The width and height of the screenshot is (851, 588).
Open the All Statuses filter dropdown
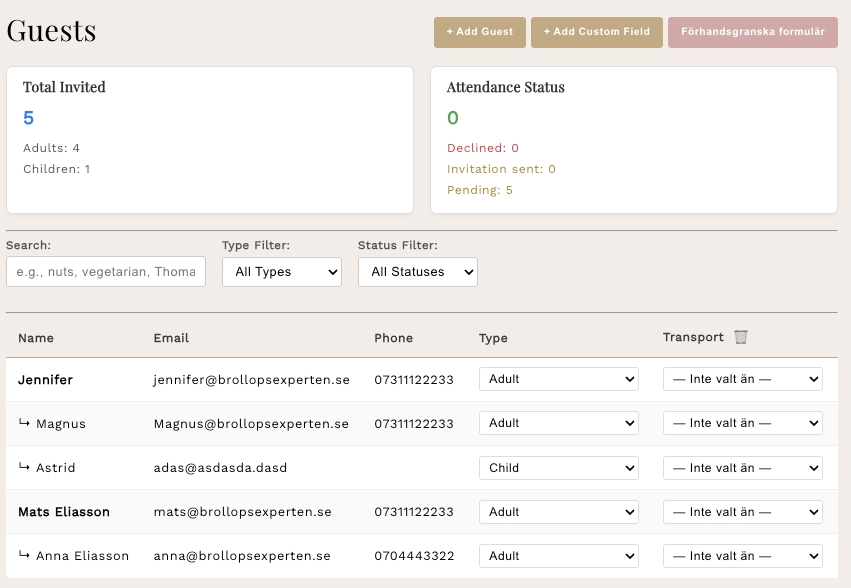click(418, 271)
